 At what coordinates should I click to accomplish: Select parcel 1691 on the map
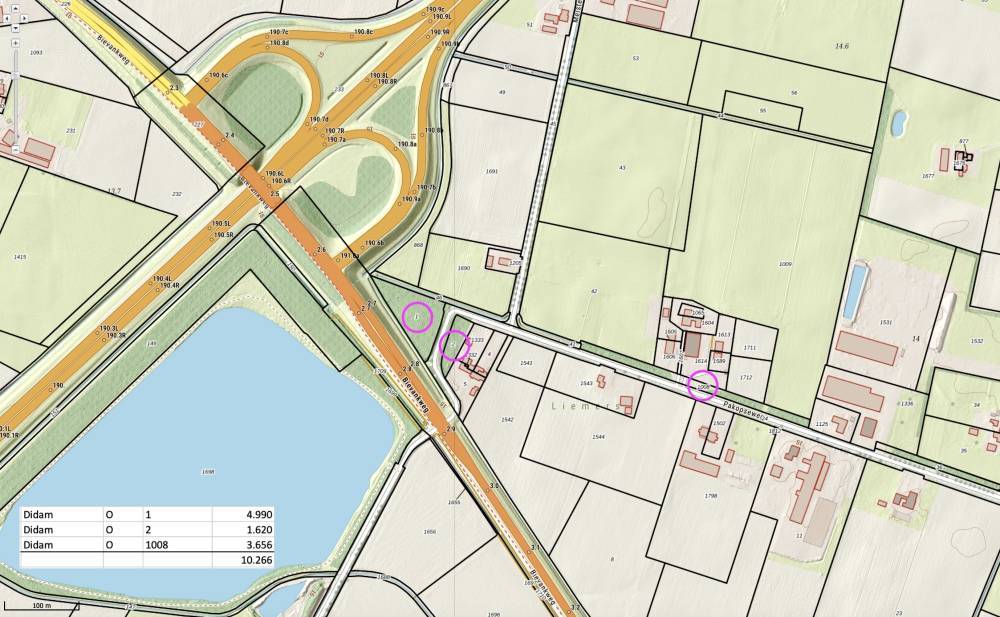click(x=491, y=172)
